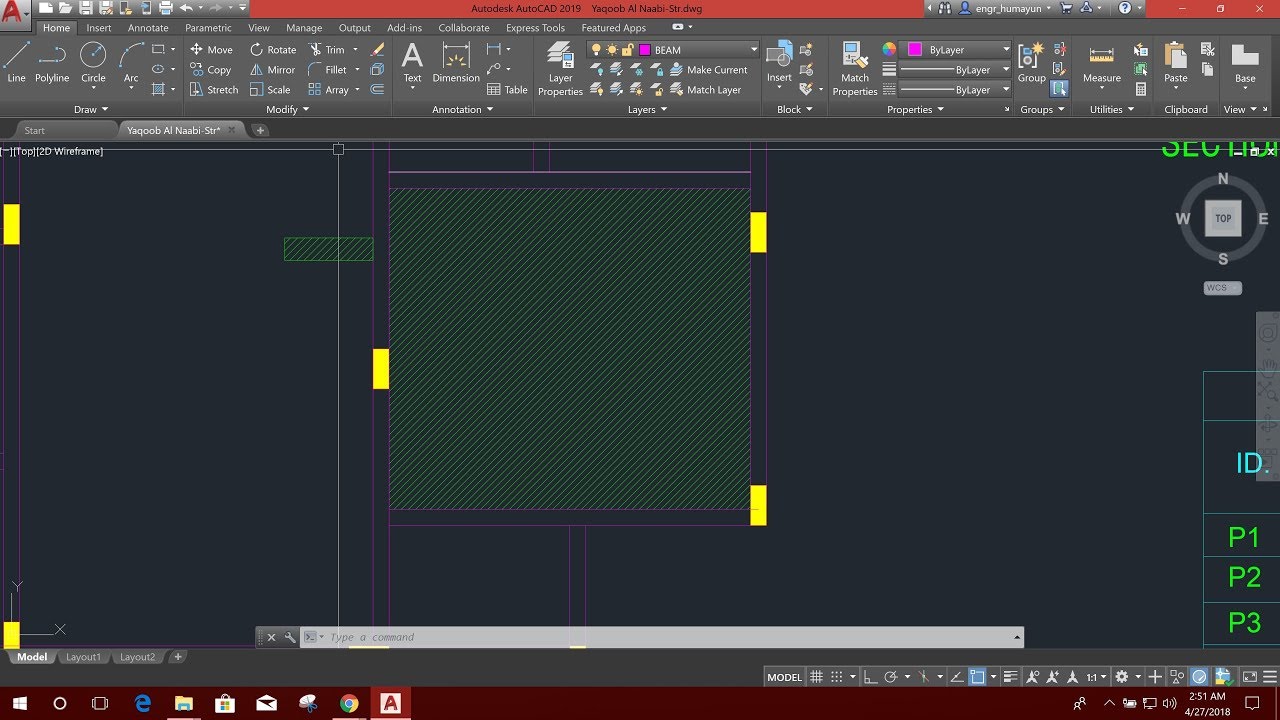Click the Match Properties tool

[x=855, y=69]
